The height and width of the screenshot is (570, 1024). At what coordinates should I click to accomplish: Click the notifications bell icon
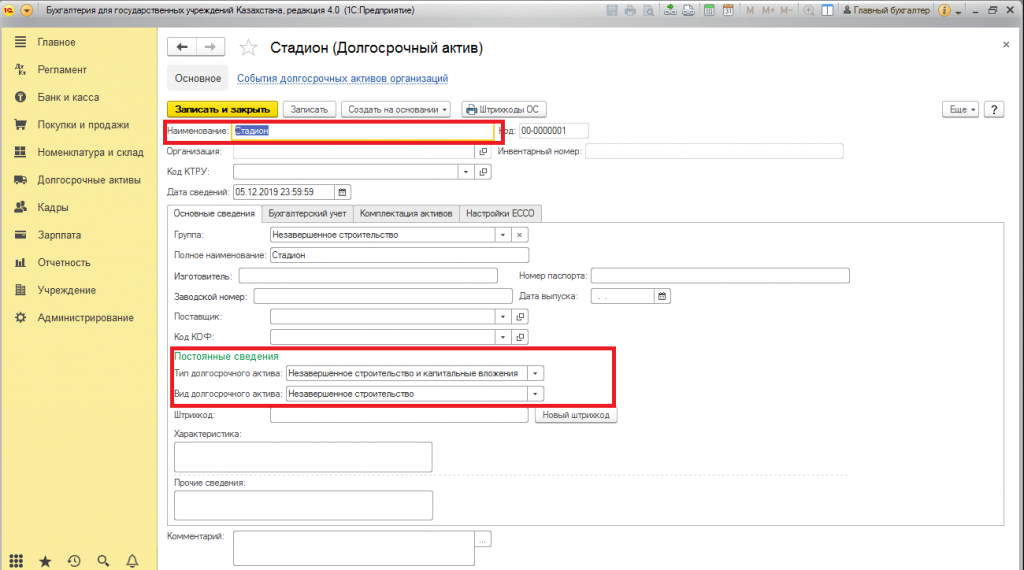coord(133,562)
